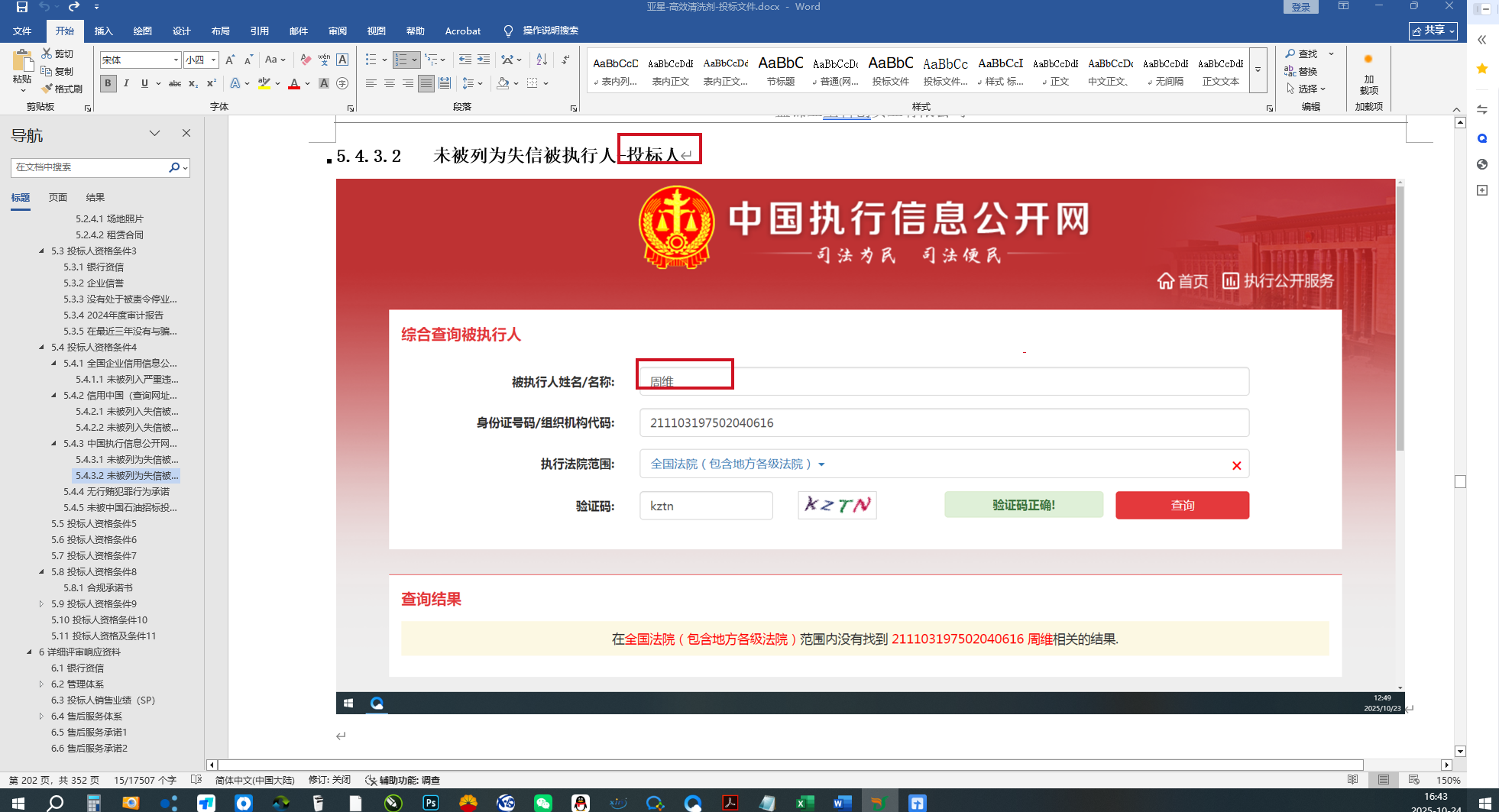
Task: Redo the last action in Quick Access Toolbar
Action: pyautogui.click(x=74, y=7)
